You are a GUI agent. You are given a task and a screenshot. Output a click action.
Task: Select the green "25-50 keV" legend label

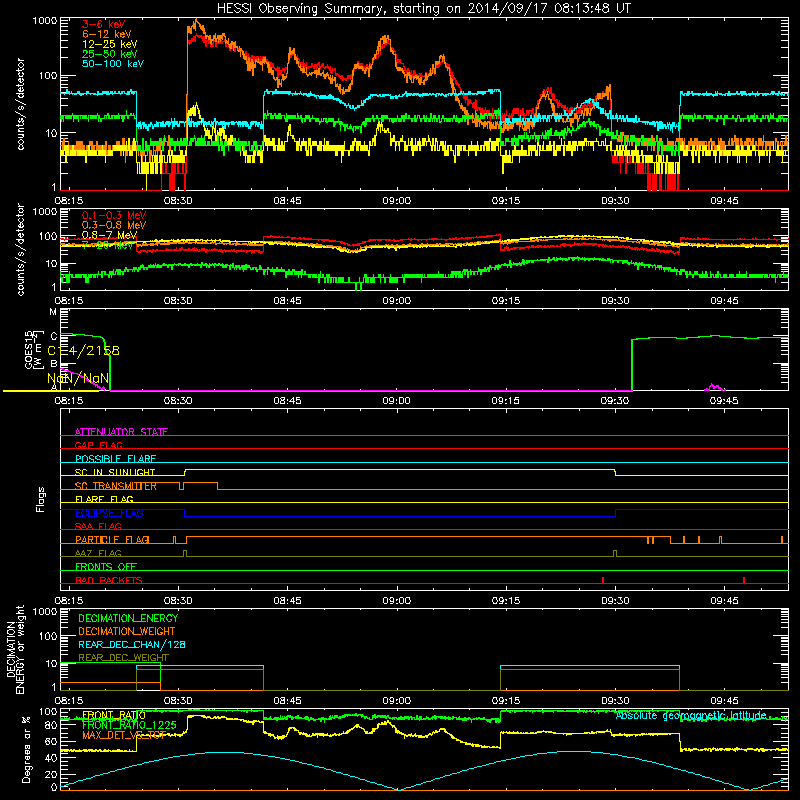(110, 54)
